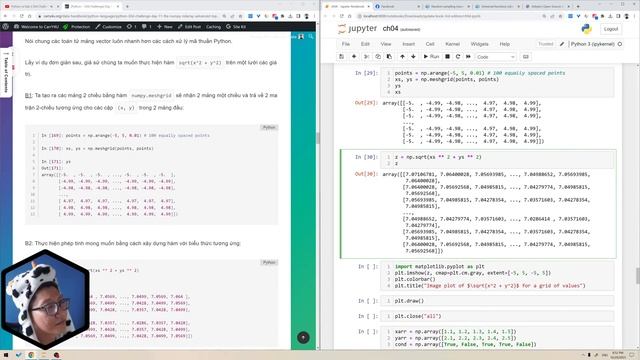Open the Jupyter View menu
The height and width of the screenshot is (360, 640).
click(386, 44)
